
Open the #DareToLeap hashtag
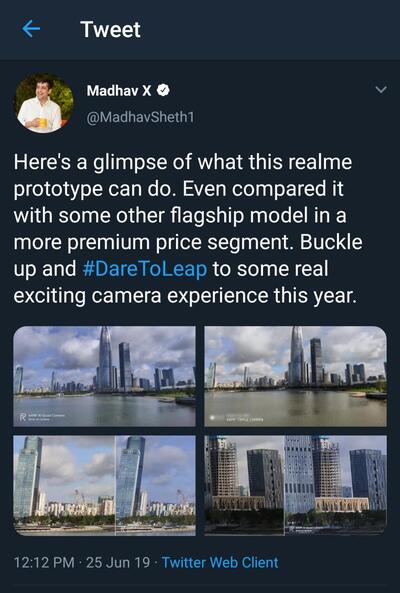click(144, 269)
